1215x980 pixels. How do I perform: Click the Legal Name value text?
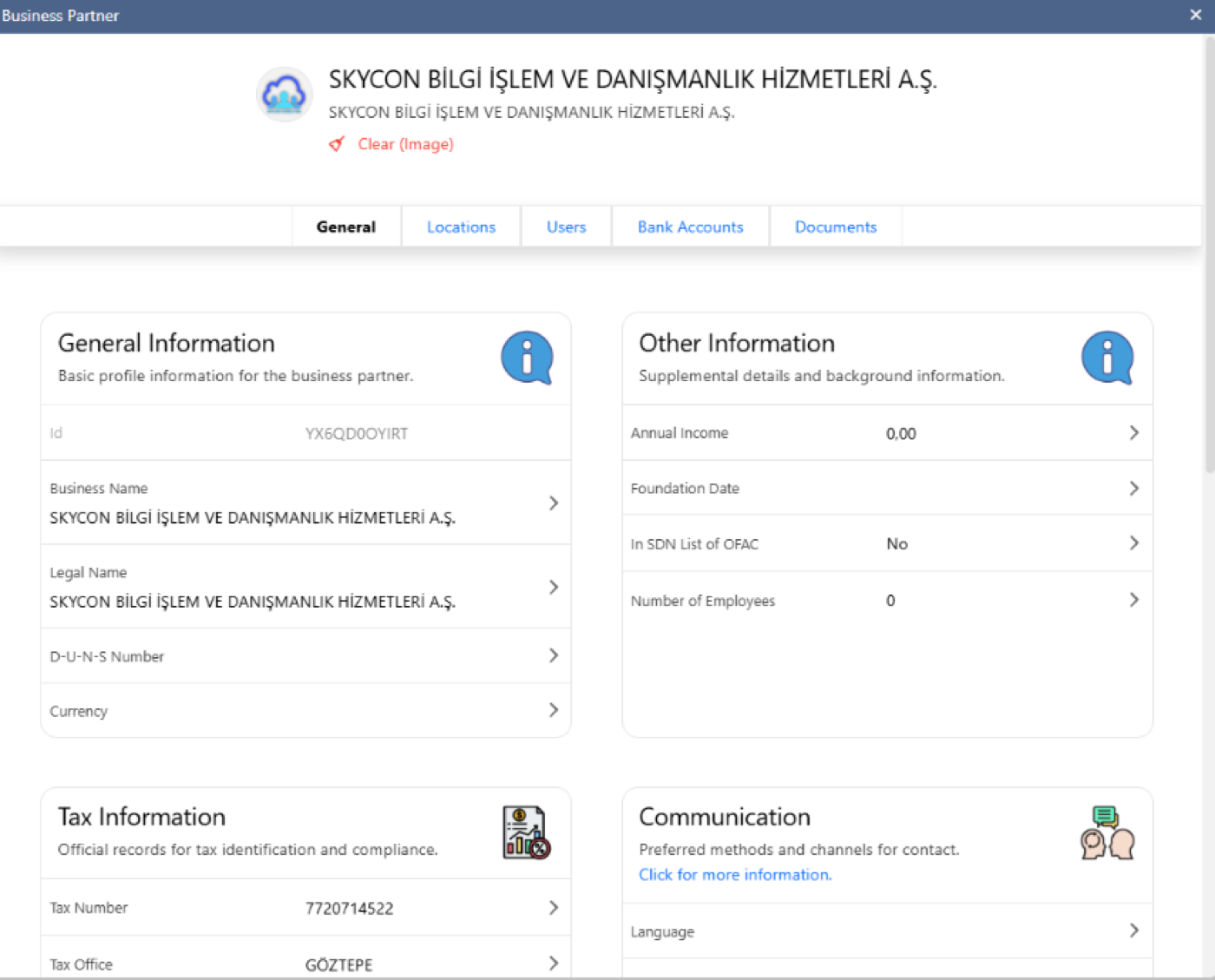(253, 602)
